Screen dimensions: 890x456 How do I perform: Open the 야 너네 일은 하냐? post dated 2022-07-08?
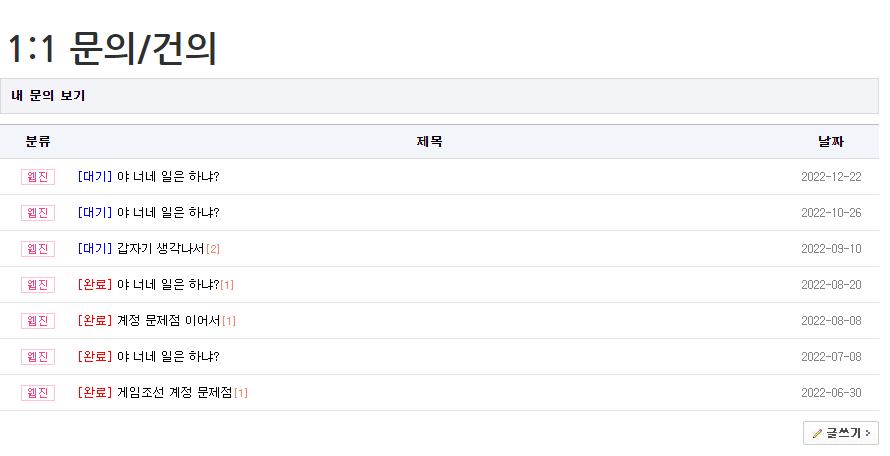coord(167,357)
